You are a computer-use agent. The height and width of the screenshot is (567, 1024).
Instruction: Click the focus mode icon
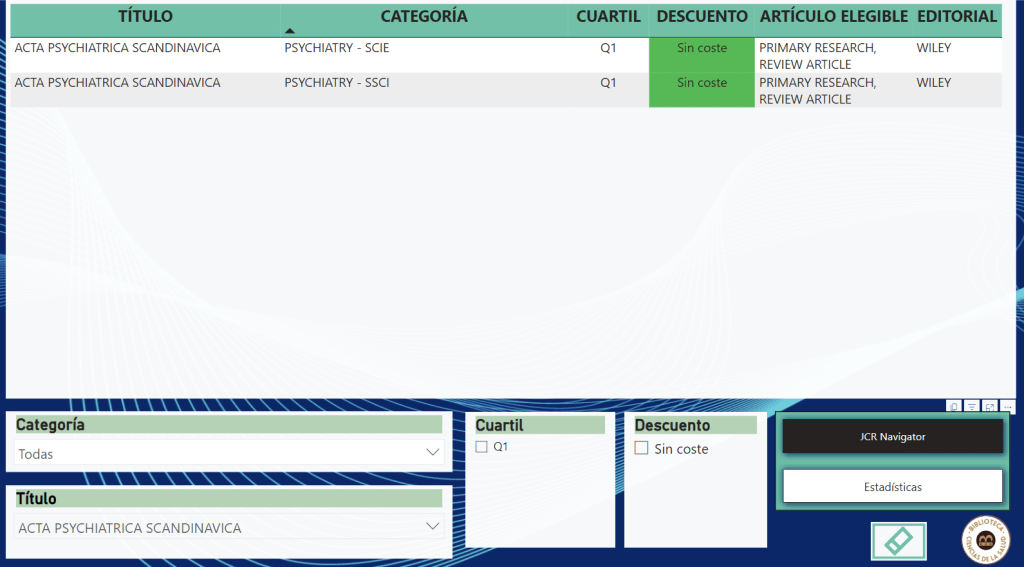pos(989,406)
